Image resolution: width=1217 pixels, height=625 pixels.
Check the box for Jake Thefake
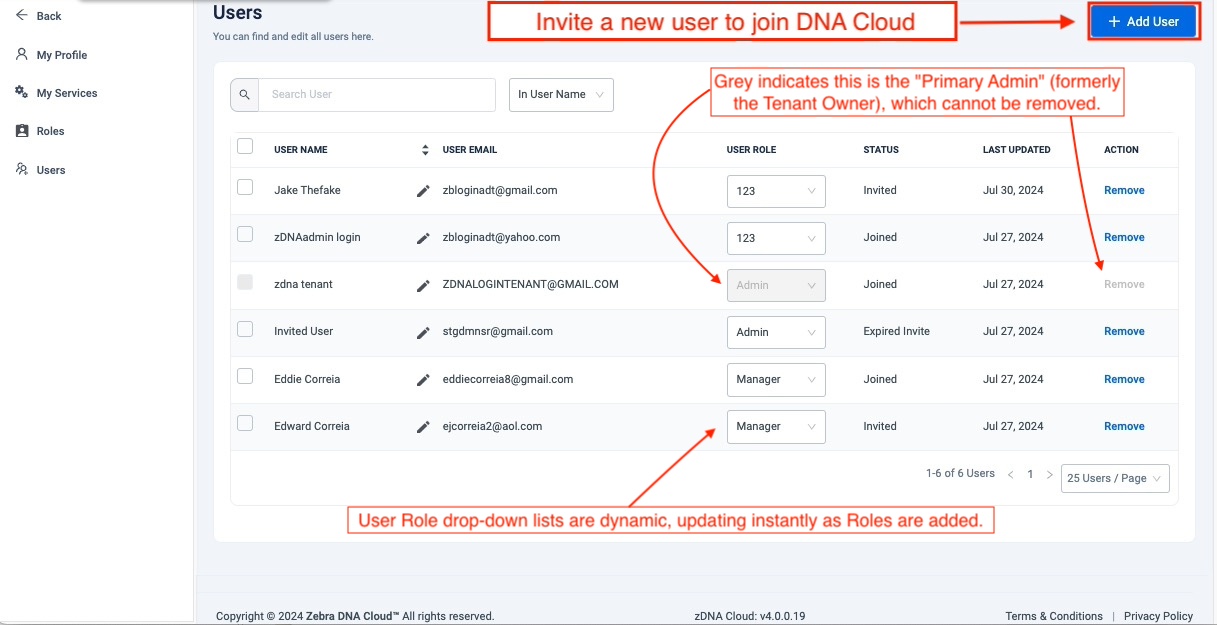click(x=245, y=187)
